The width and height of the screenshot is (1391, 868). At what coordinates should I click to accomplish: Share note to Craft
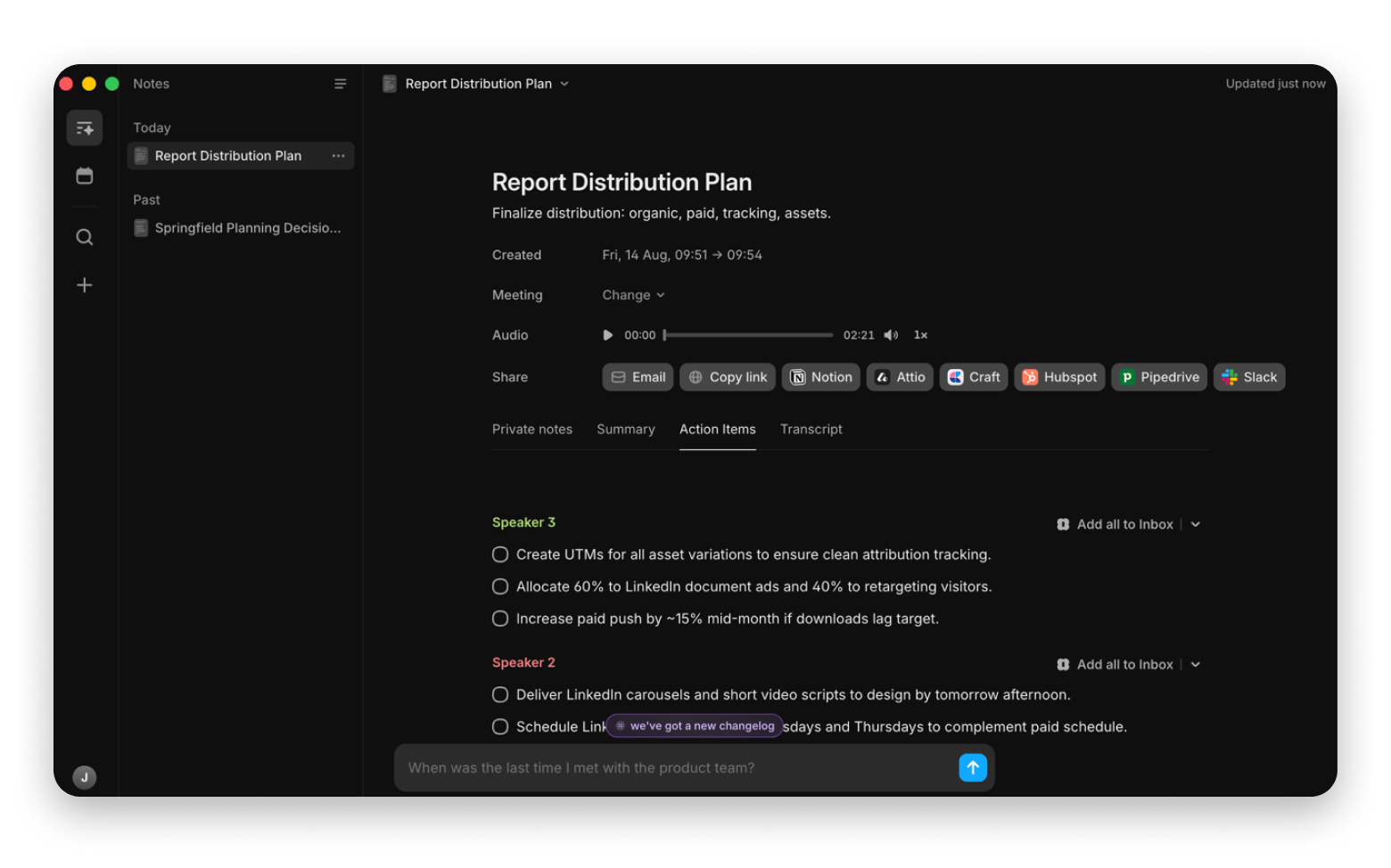coord(974,377)
